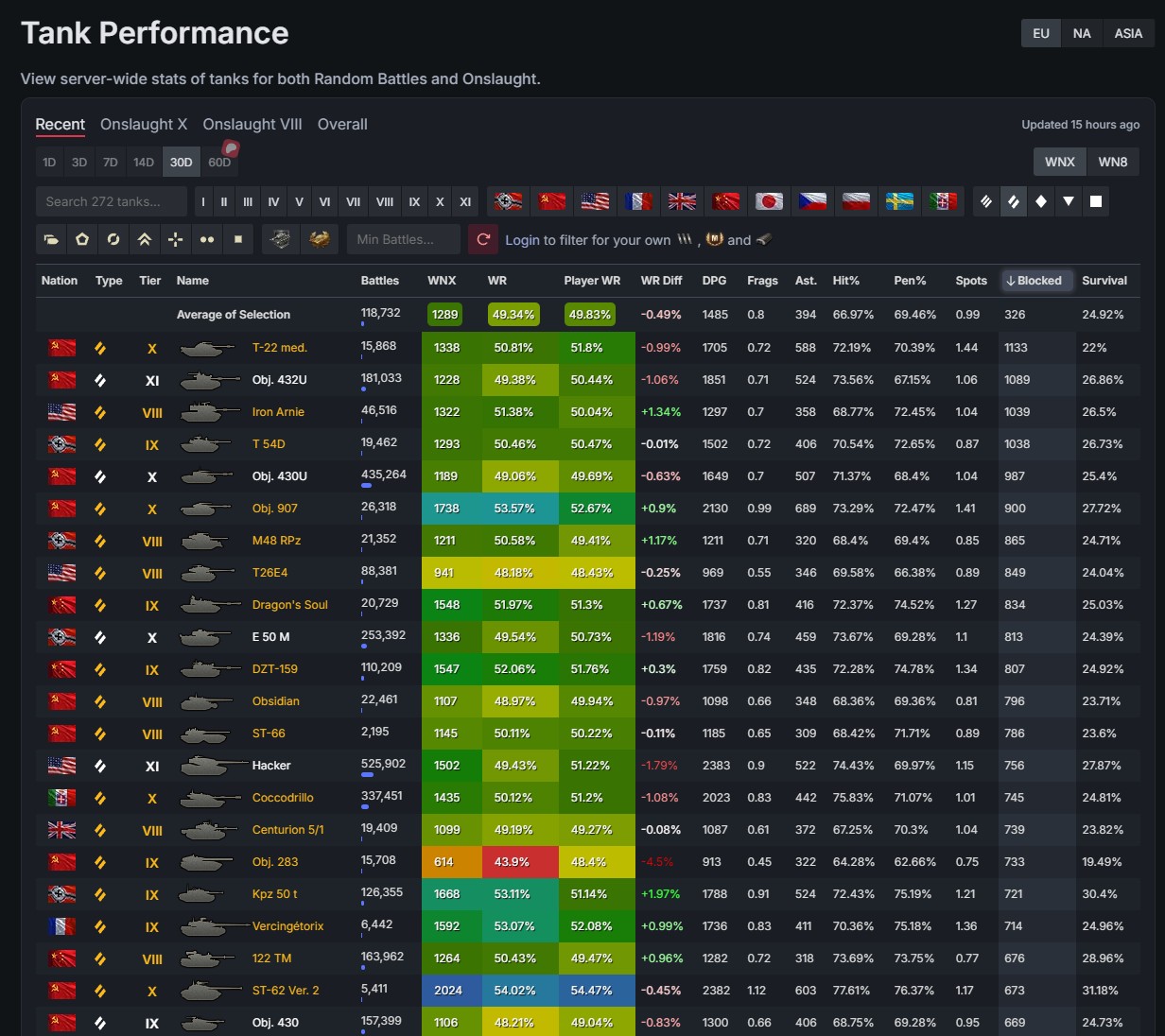Filter by the USA nation flag
Image resolution: width=1165 pixels, height=1036 pixels.
click(595, 201)
